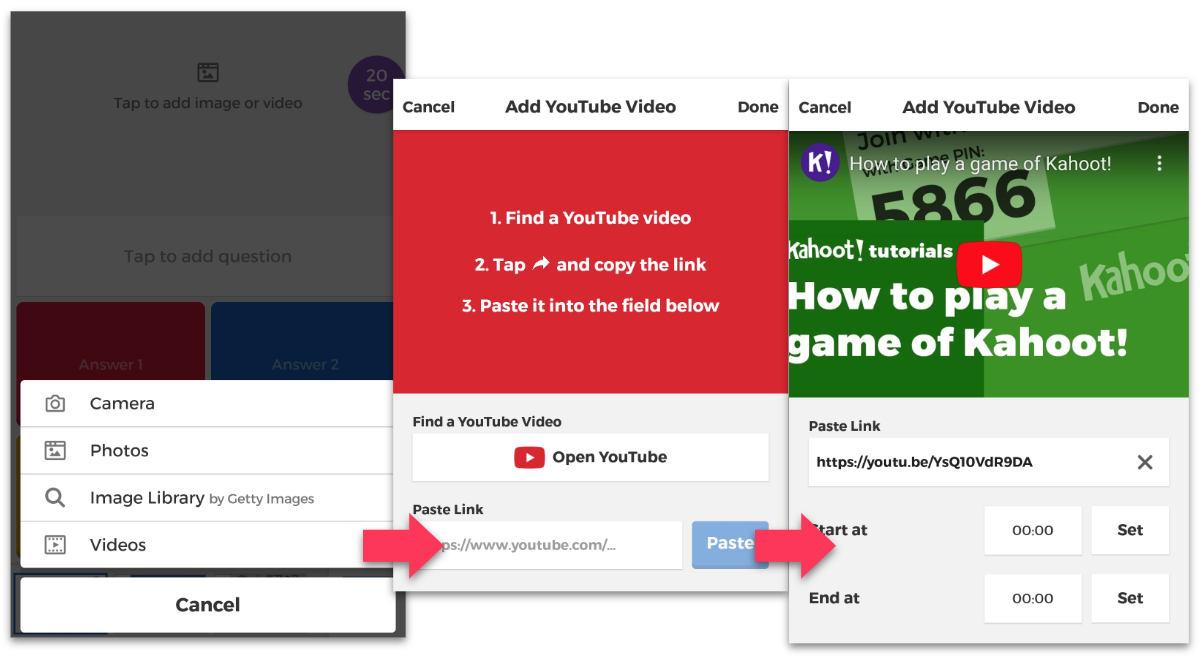Screen dimensions: 1204x660
Task: Play the Kahoot tutorial video
Action: [x=989, y=264]
